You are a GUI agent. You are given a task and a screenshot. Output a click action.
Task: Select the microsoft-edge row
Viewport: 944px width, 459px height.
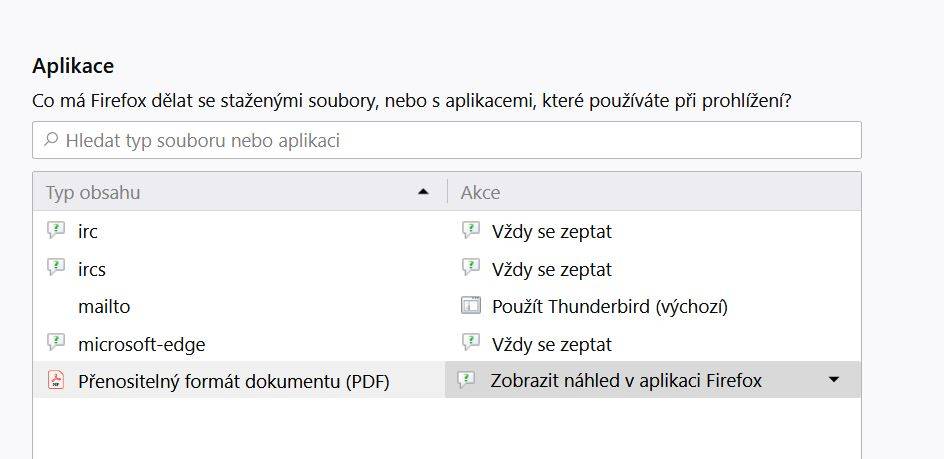[x=447, y=344]
